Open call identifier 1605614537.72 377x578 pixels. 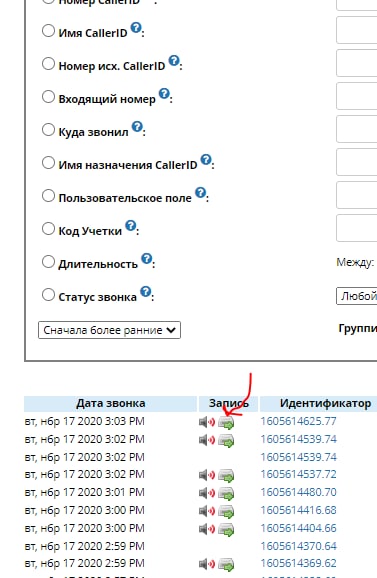(x=299, y=474)
